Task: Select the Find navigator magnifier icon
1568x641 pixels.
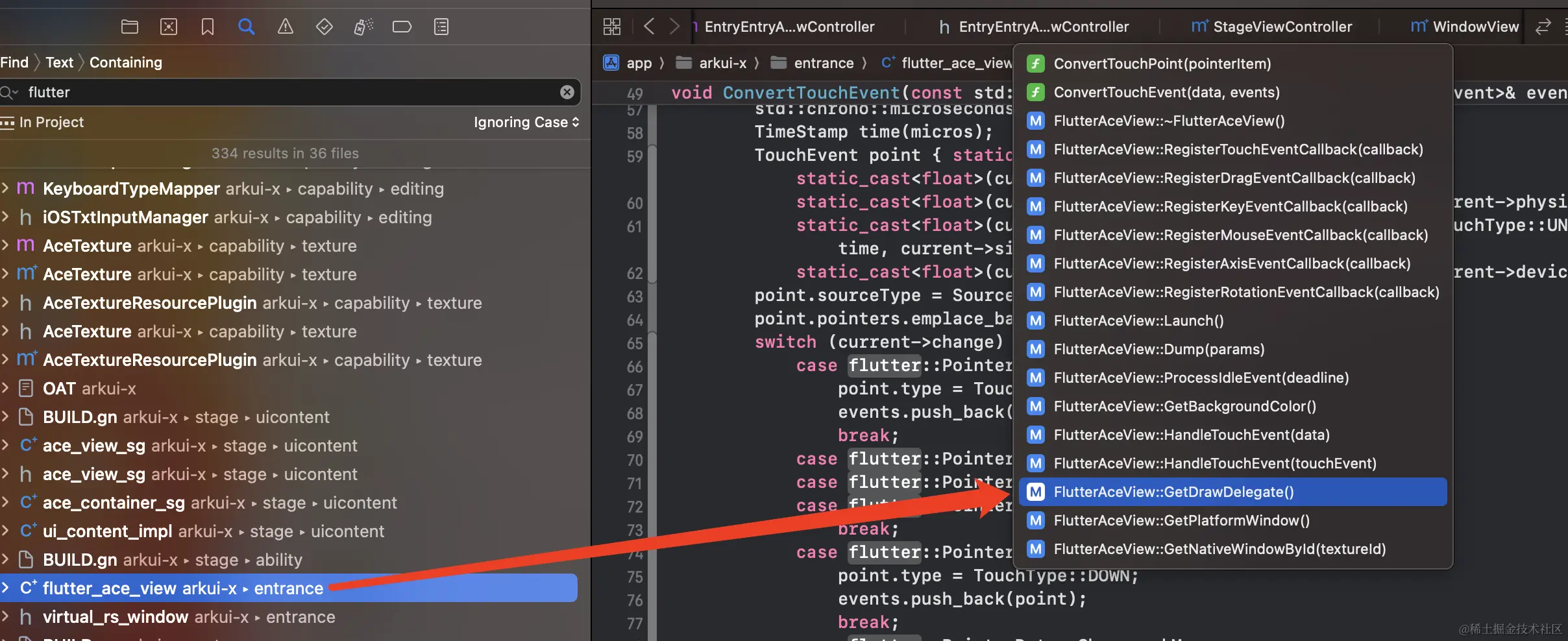Action: (x=247, y=27)
